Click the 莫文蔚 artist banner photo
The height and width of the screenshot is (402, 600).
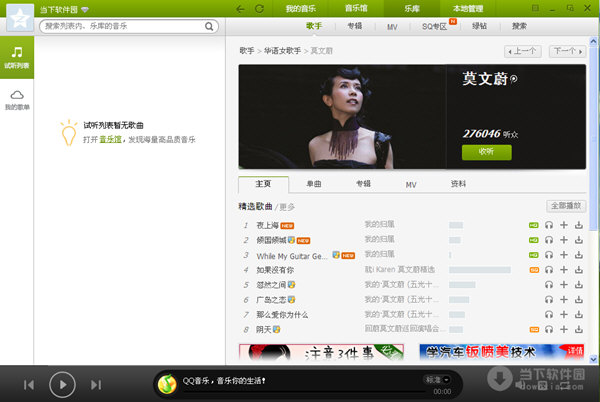[342, 117]
